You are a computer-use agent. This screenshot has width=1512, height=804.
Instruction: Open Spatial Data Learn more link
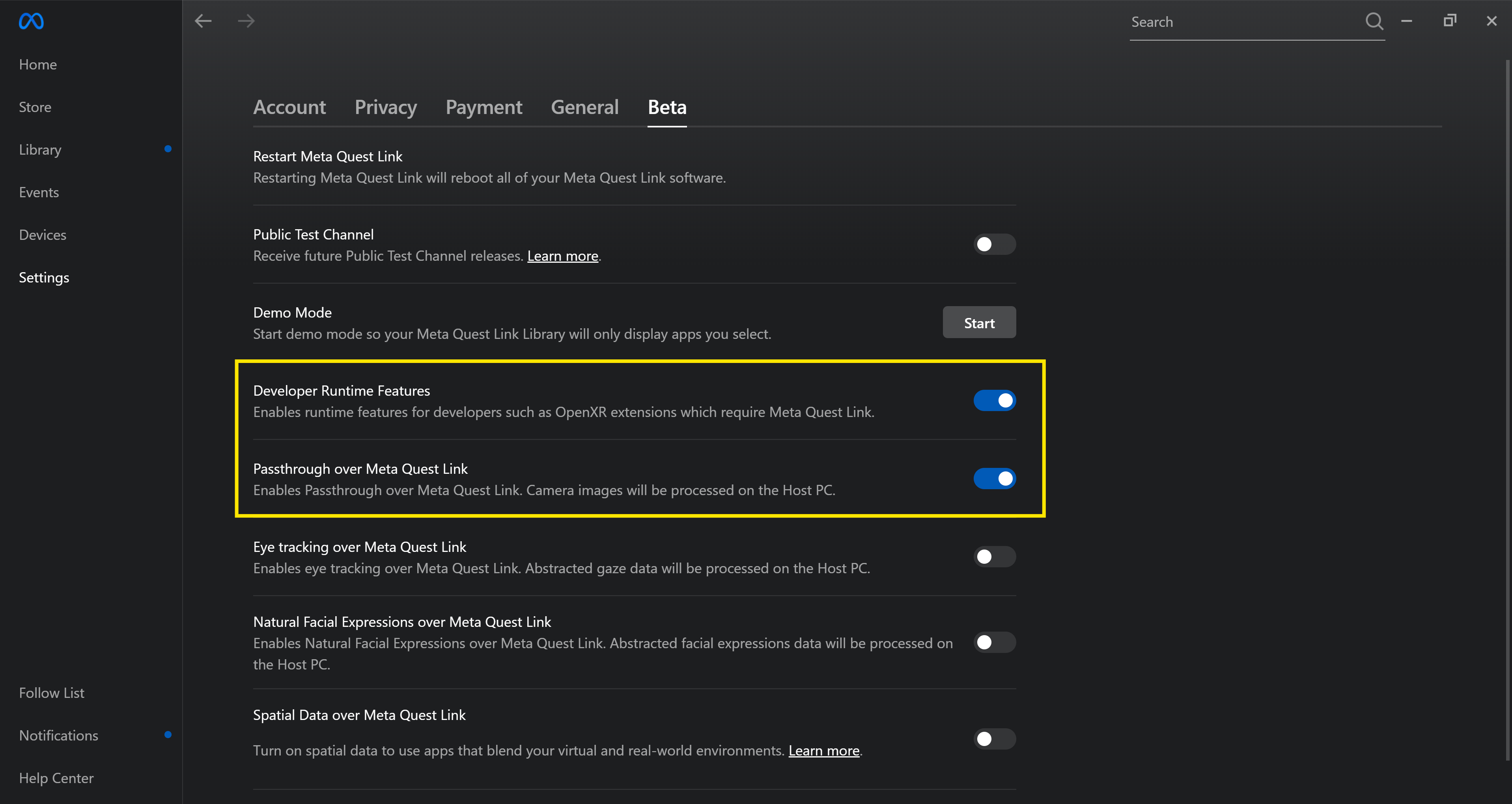point(823,751)
